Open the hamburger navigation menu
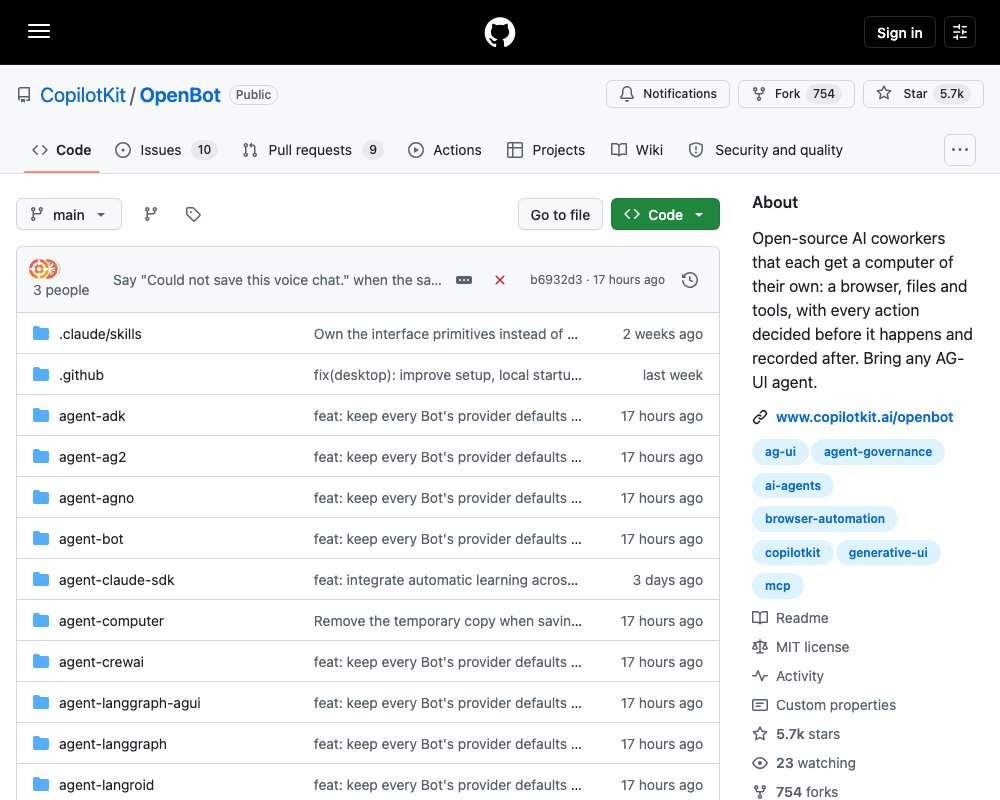The image size is (1000, 800). point(39,31)
